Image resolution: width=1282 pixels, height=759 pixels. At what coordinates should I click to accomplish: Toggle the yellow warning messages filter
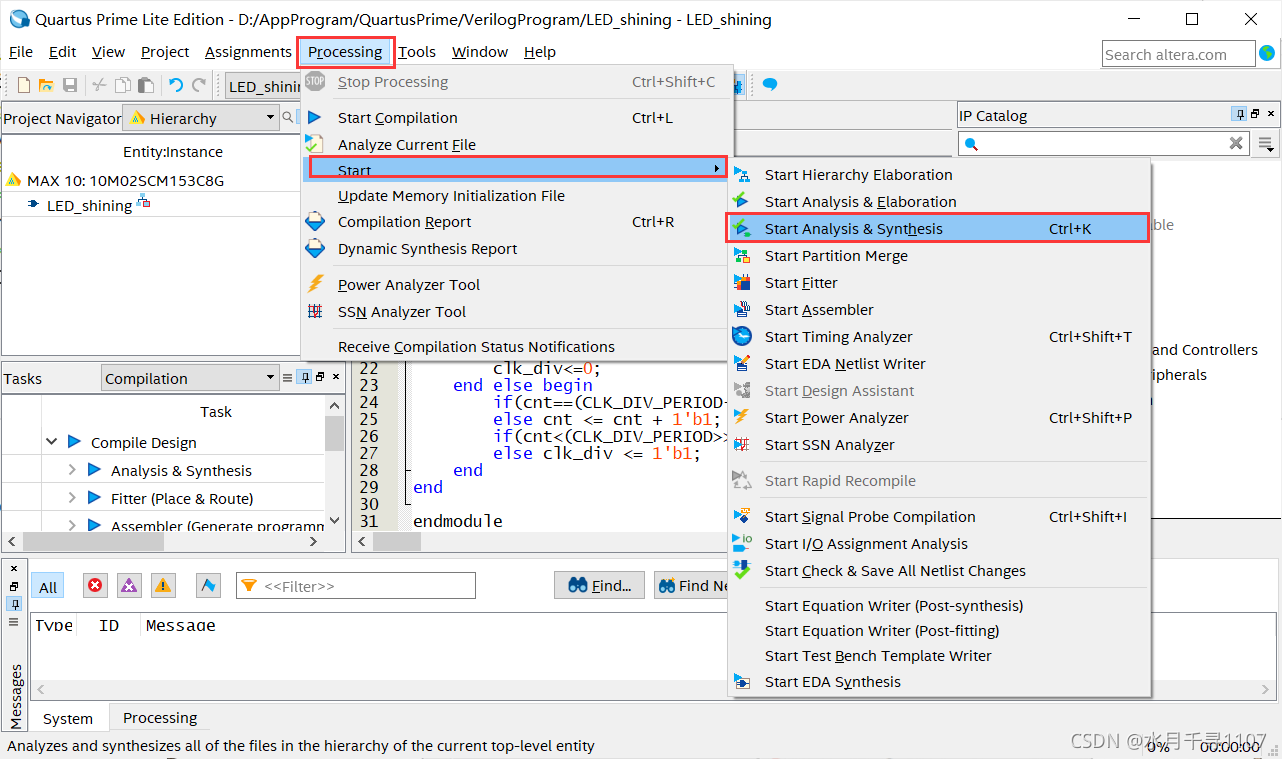tap(163, 586)
